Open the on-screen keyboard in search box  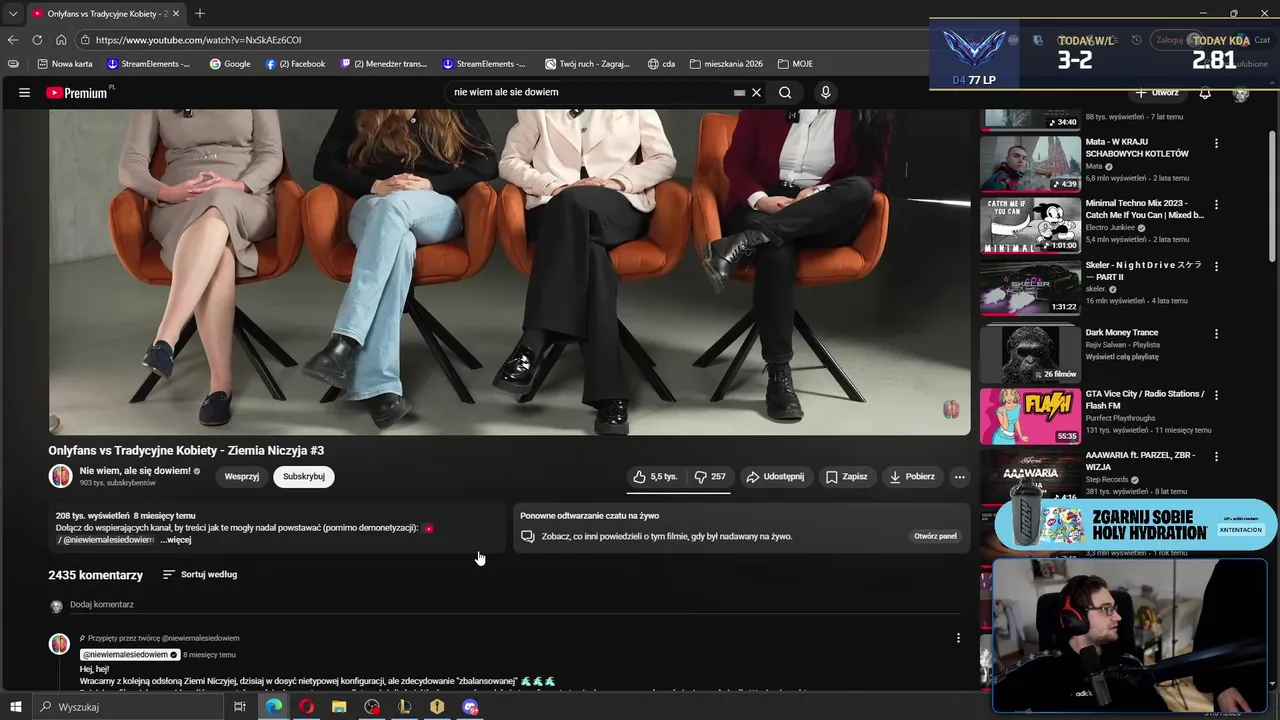(x=739, y=92)
